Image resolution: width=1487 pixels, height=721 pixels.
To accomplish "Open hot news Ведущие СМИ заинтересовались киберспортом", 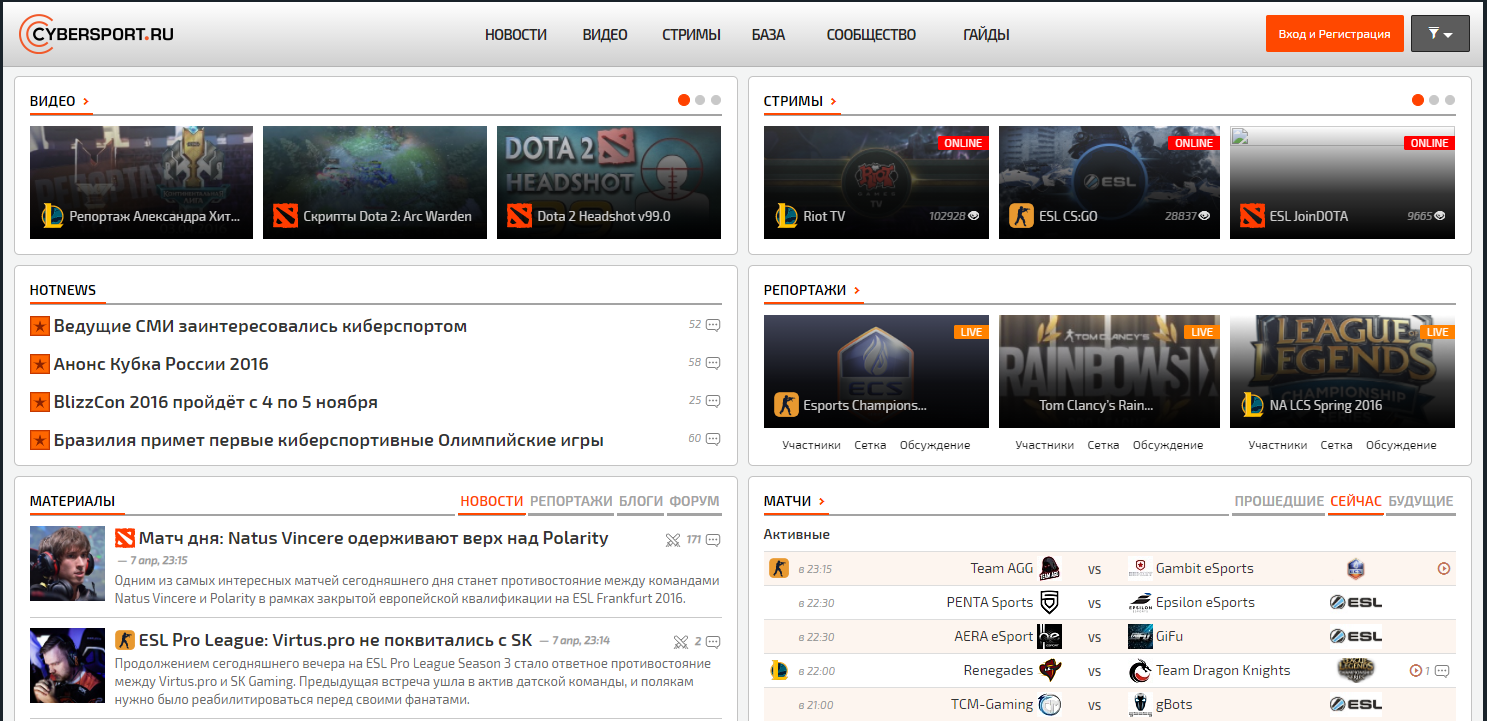I will (x=260, y=326).
